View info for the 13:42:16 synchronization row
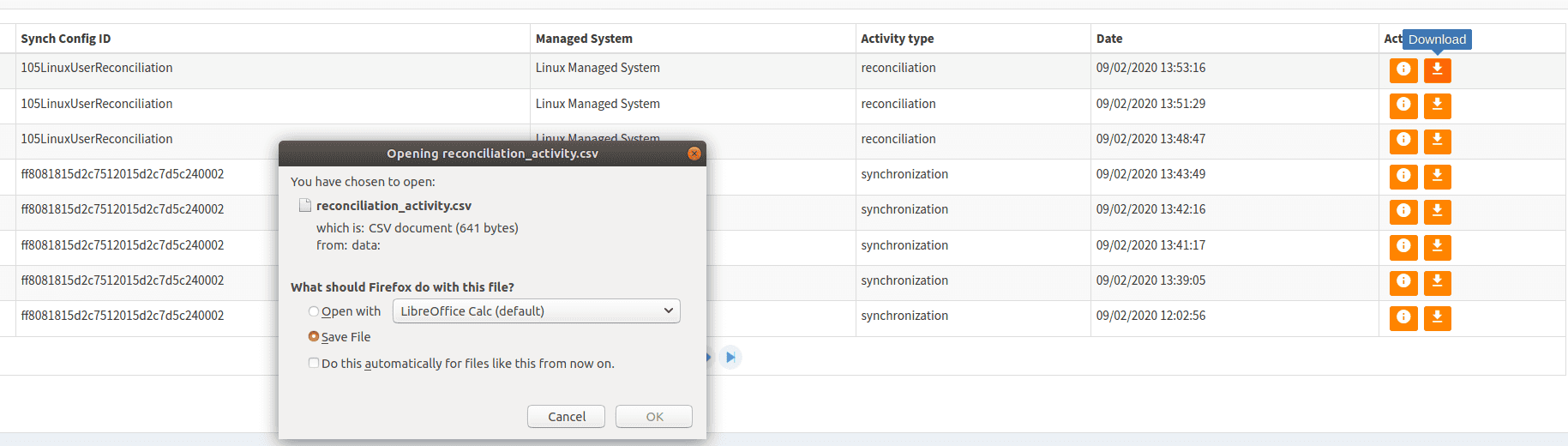Screen dimensions: 1568x446 click(x=1403, y=212)
